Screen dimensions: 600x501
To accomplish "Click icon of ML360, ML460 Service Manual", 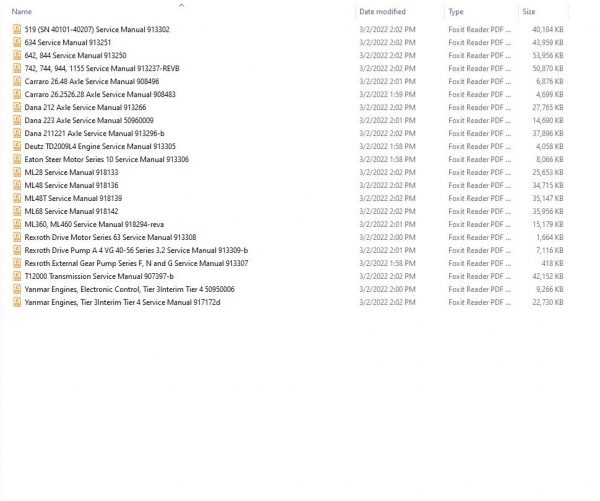I will coord(17,225).
